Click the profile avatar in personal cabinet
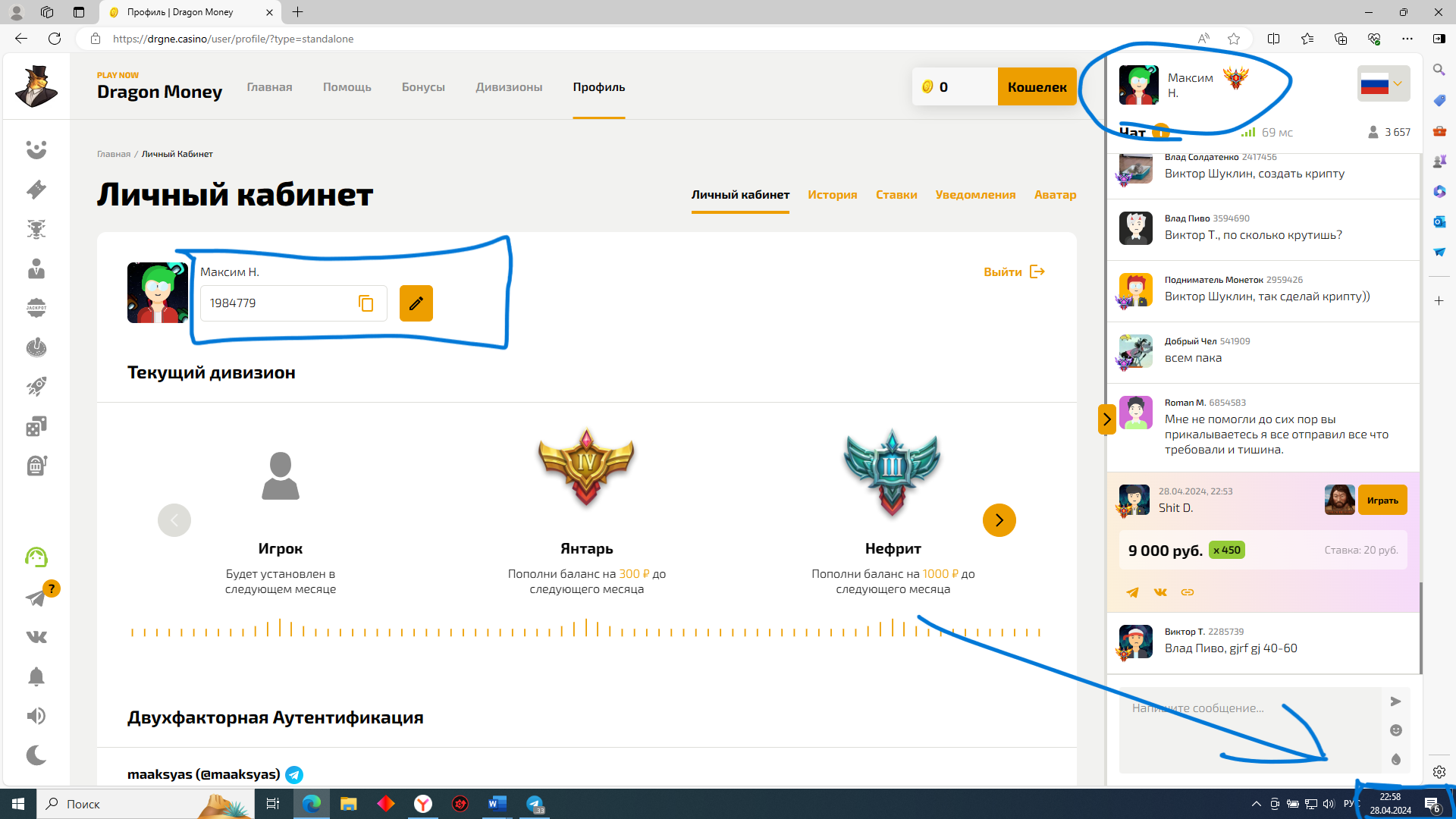 [158, 293]
